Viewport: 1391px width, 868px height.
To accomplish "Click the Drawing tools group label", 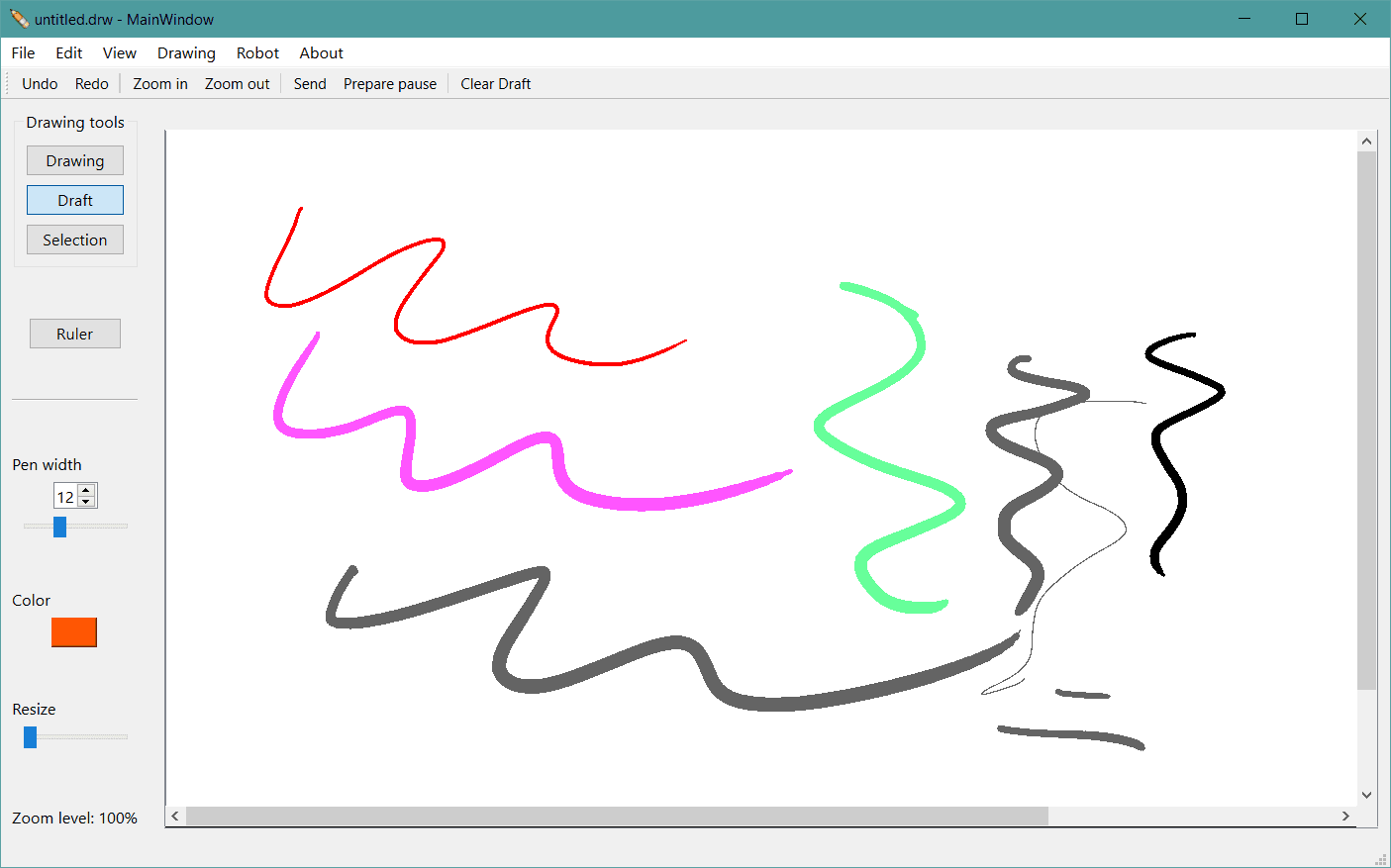I will point(75,123).
